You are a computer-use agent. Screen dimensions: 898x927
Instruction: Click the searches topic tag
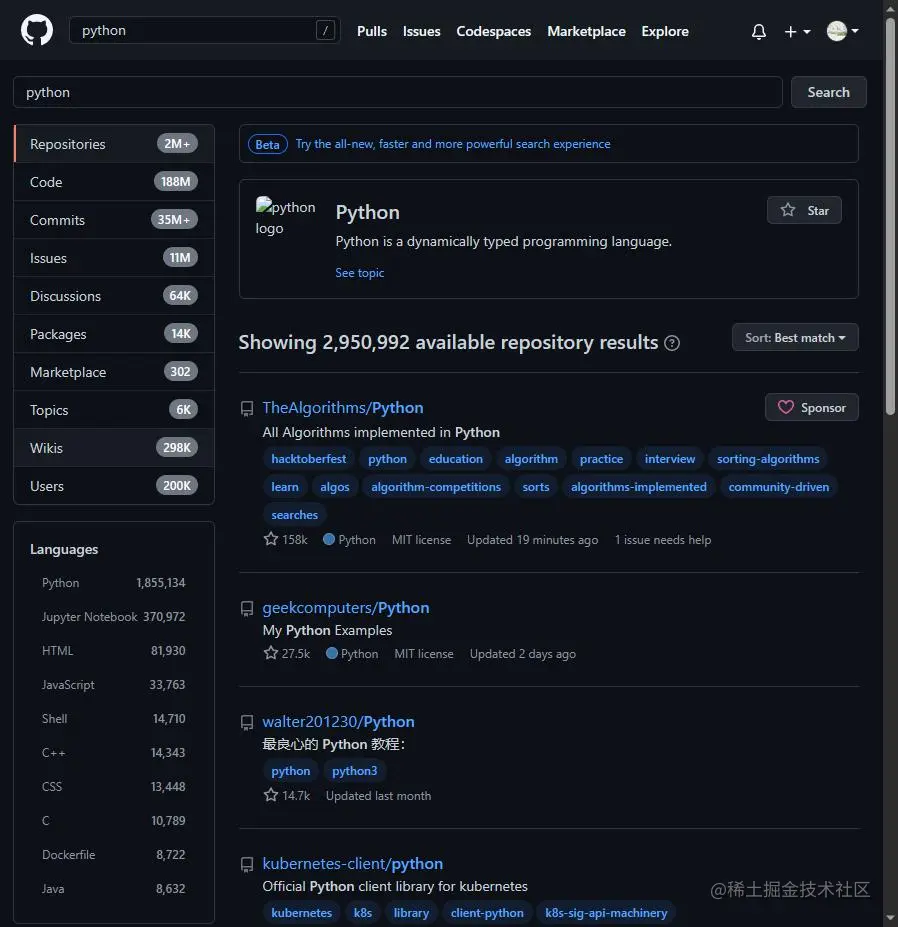pyautogui.click(x=294, y=515)
